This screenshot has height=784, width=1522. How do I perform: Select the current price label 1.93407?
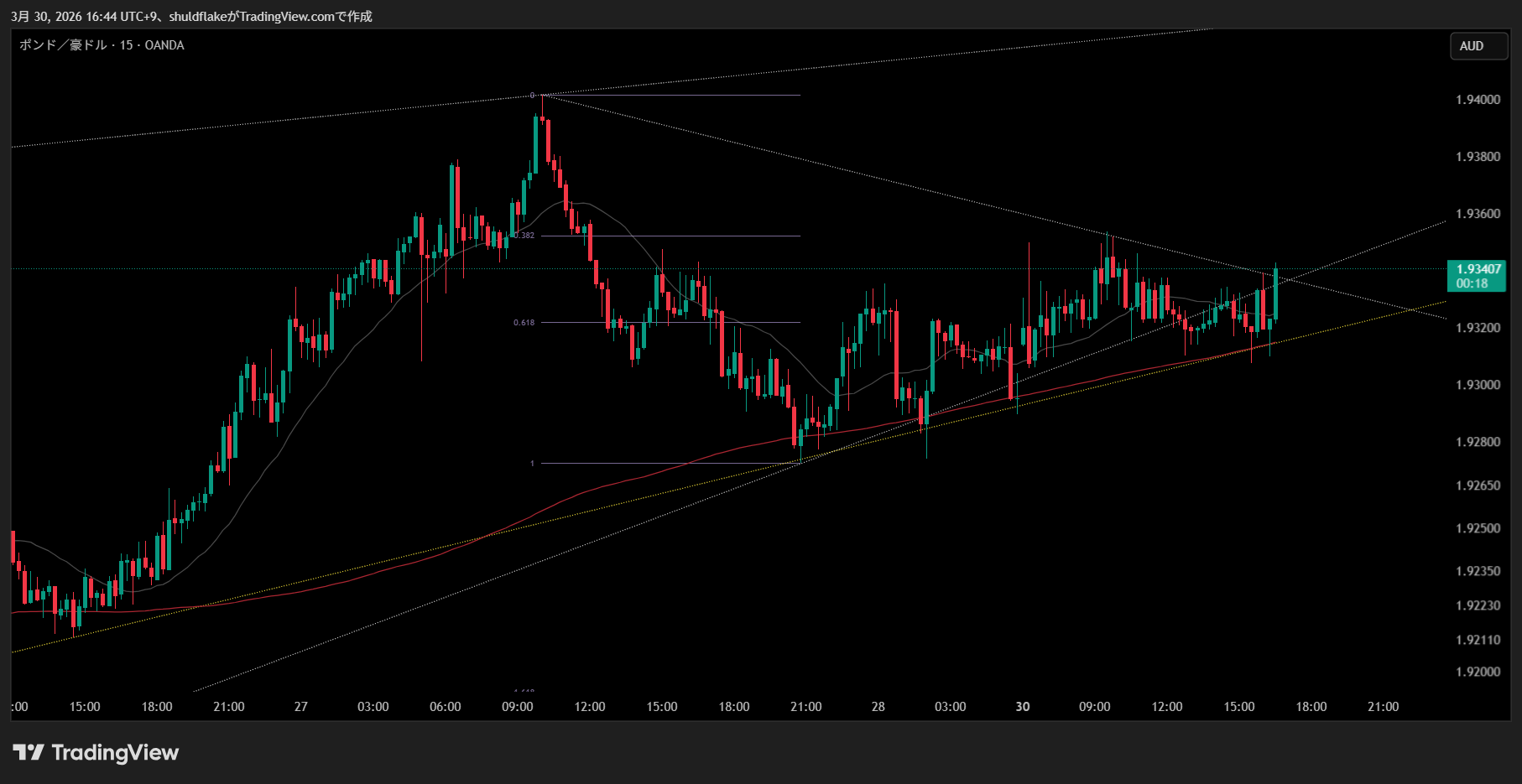1478,269
